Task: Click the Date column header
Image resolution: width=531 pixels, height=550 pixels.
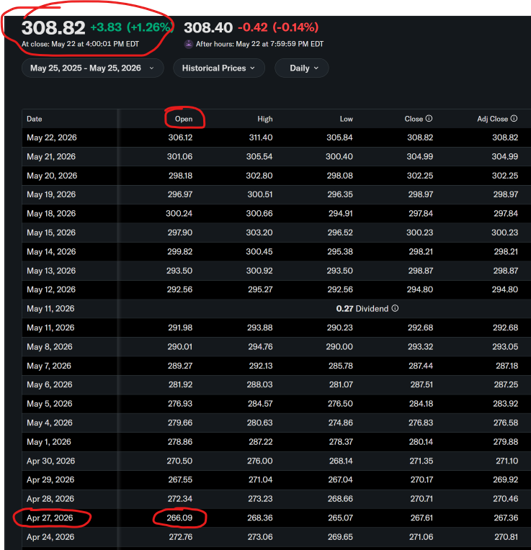Action: click(34, 119)
